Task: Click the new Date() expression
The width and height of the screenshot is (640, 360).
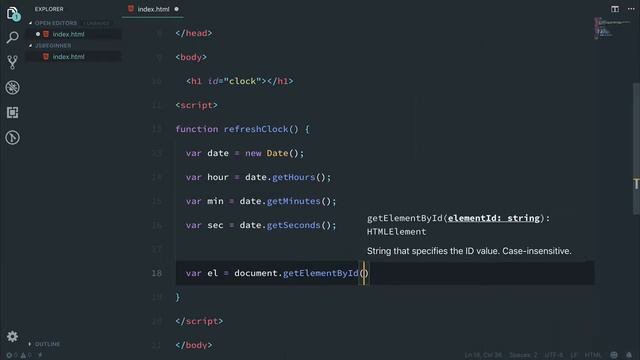Action: (x=275, y=153)
